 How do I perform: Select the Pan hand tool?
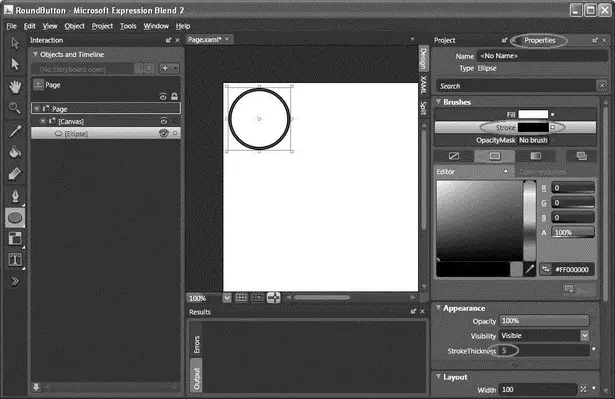point(15,87)
